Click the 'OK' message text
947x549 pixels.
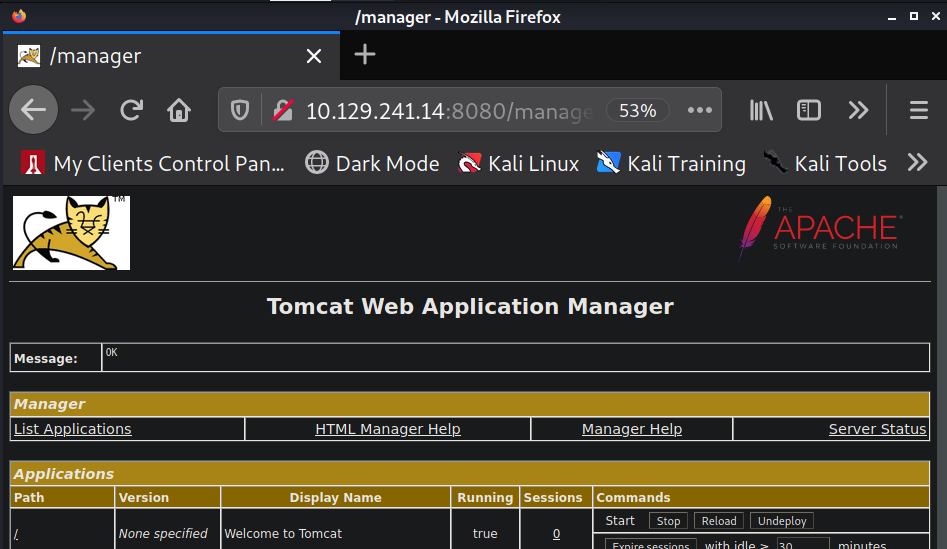tap(112, 352)
